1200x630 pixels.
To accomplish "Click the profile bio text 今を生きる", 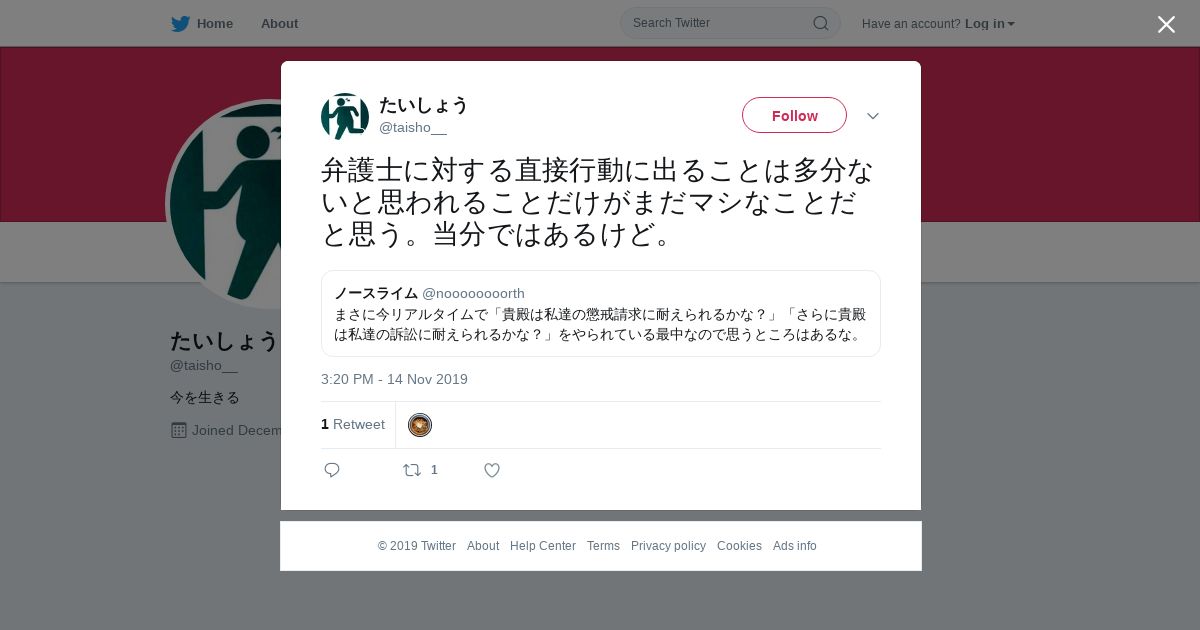I will coord(205,397).
